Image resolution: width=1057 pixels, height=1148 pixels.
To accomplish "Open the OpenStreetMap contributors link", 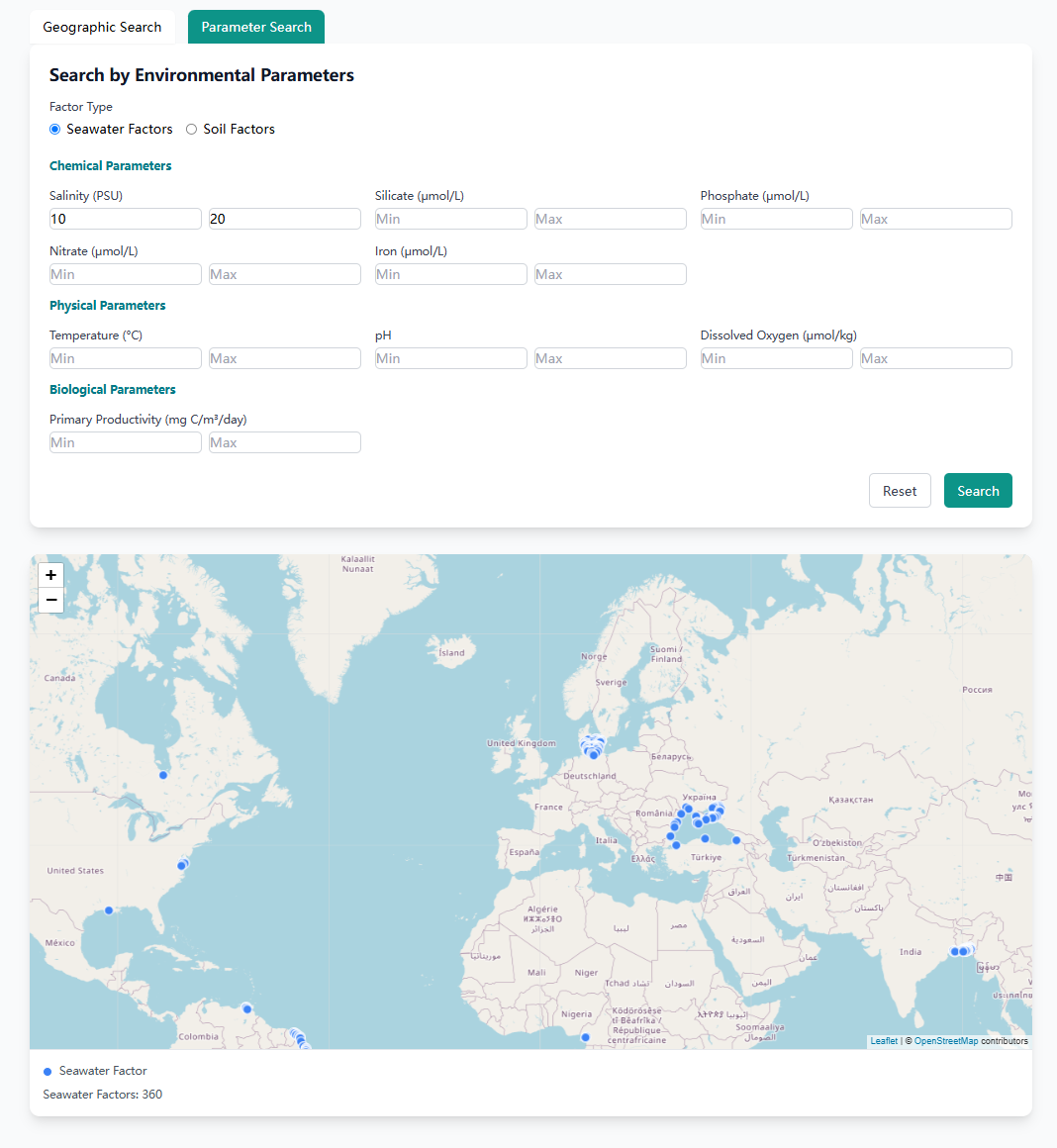I will tap(946, 1041).
